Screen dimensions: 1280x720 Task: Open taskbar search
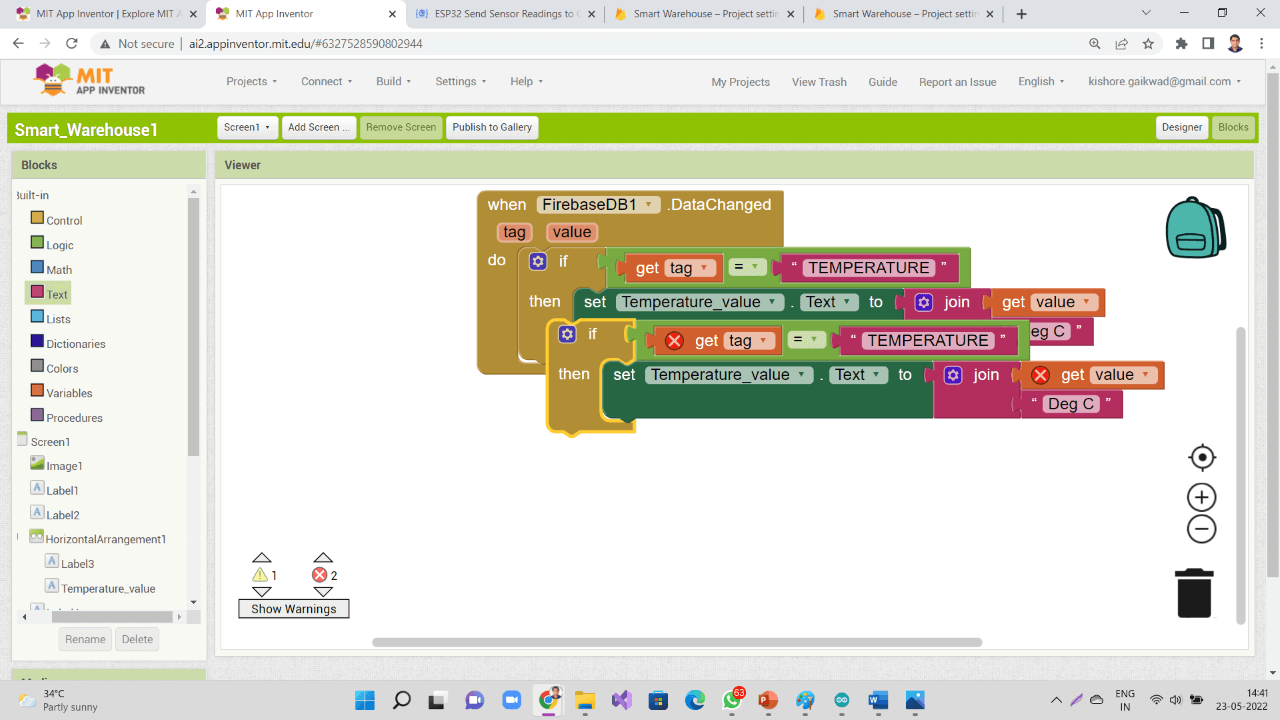tap(401, 700)
